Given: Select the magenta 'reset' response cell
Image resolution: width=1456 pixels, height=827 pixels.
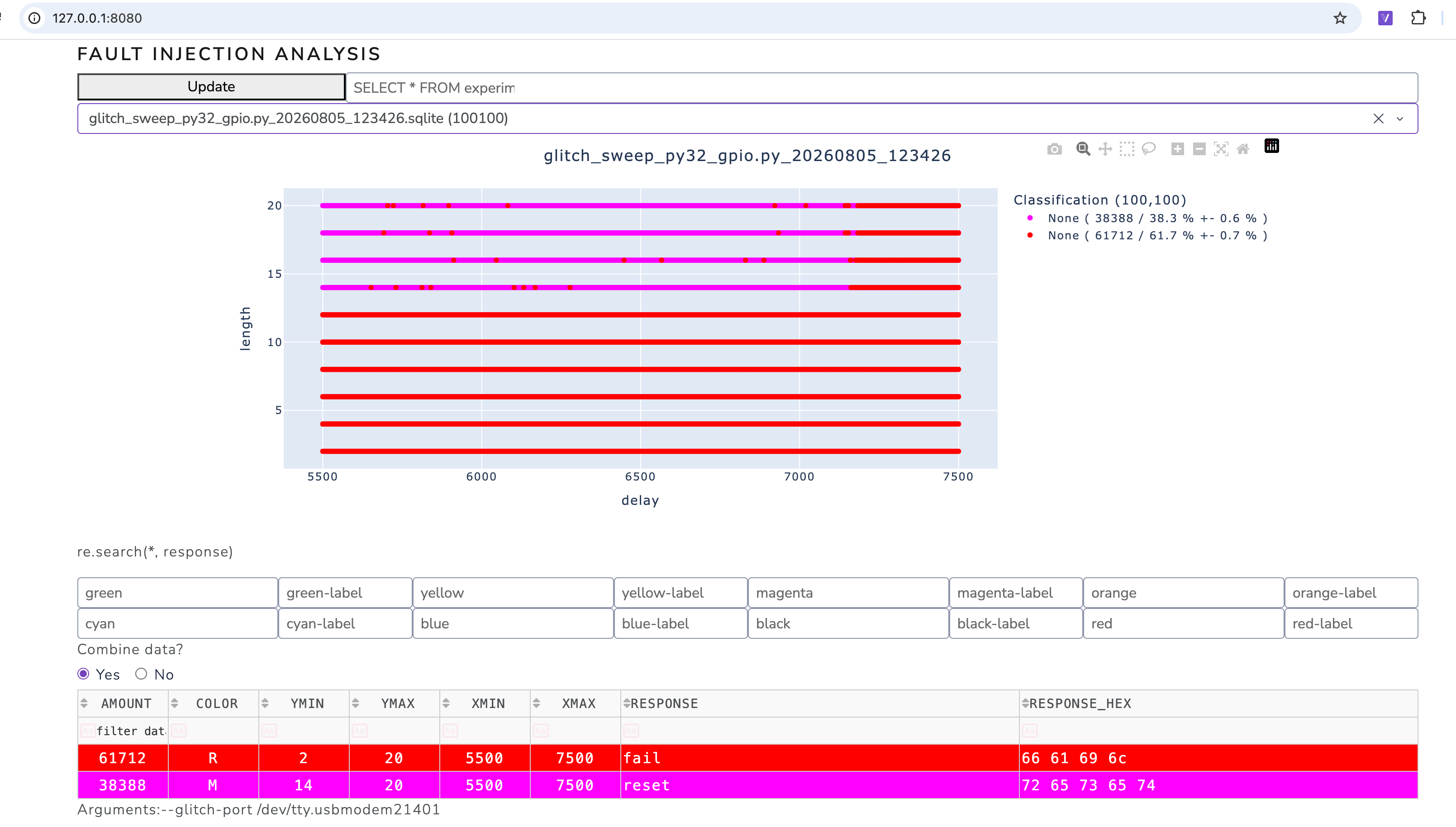Looking at the screenshot, I should coord(820,785).
